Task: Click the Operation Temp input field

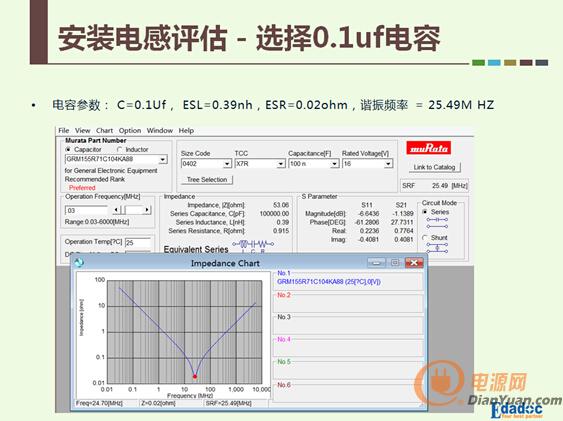Action: [138, 243]
